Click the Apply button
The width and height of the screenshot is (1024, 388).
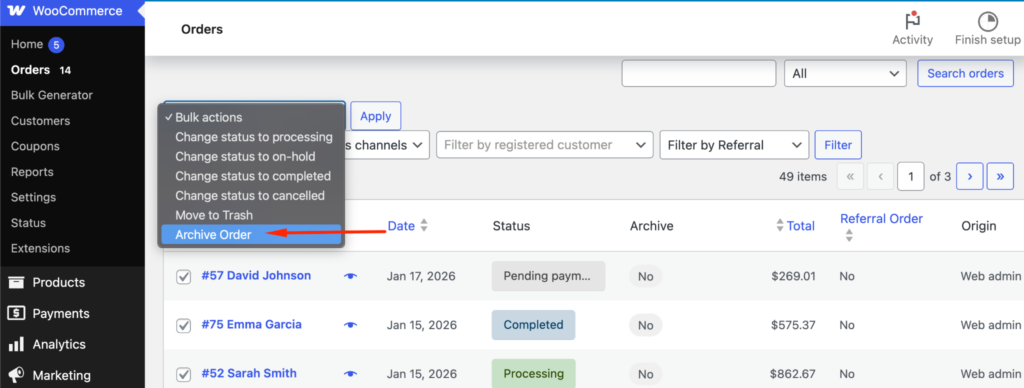tap(376, 116)
